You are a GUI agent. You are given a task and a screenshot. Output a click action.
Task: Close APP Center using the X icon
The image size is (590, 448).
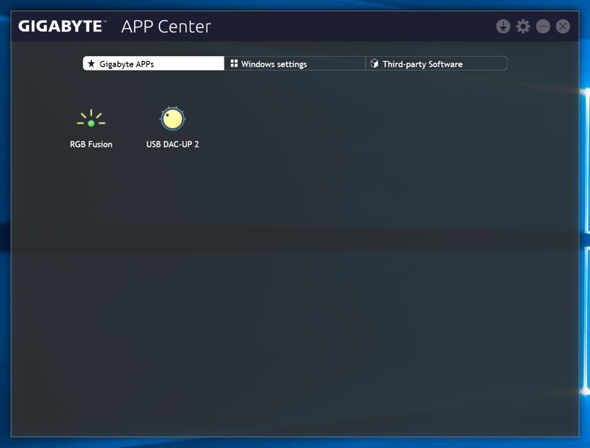point(563,27)
